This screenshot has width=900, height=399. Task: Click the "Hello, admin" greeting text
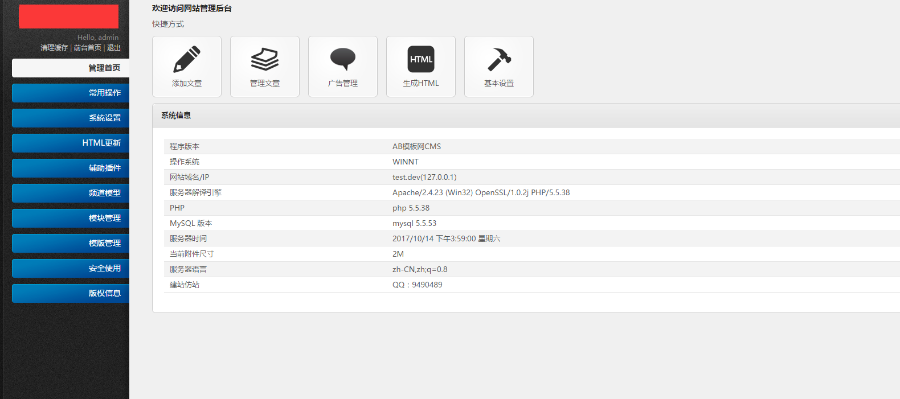point(98,37)
